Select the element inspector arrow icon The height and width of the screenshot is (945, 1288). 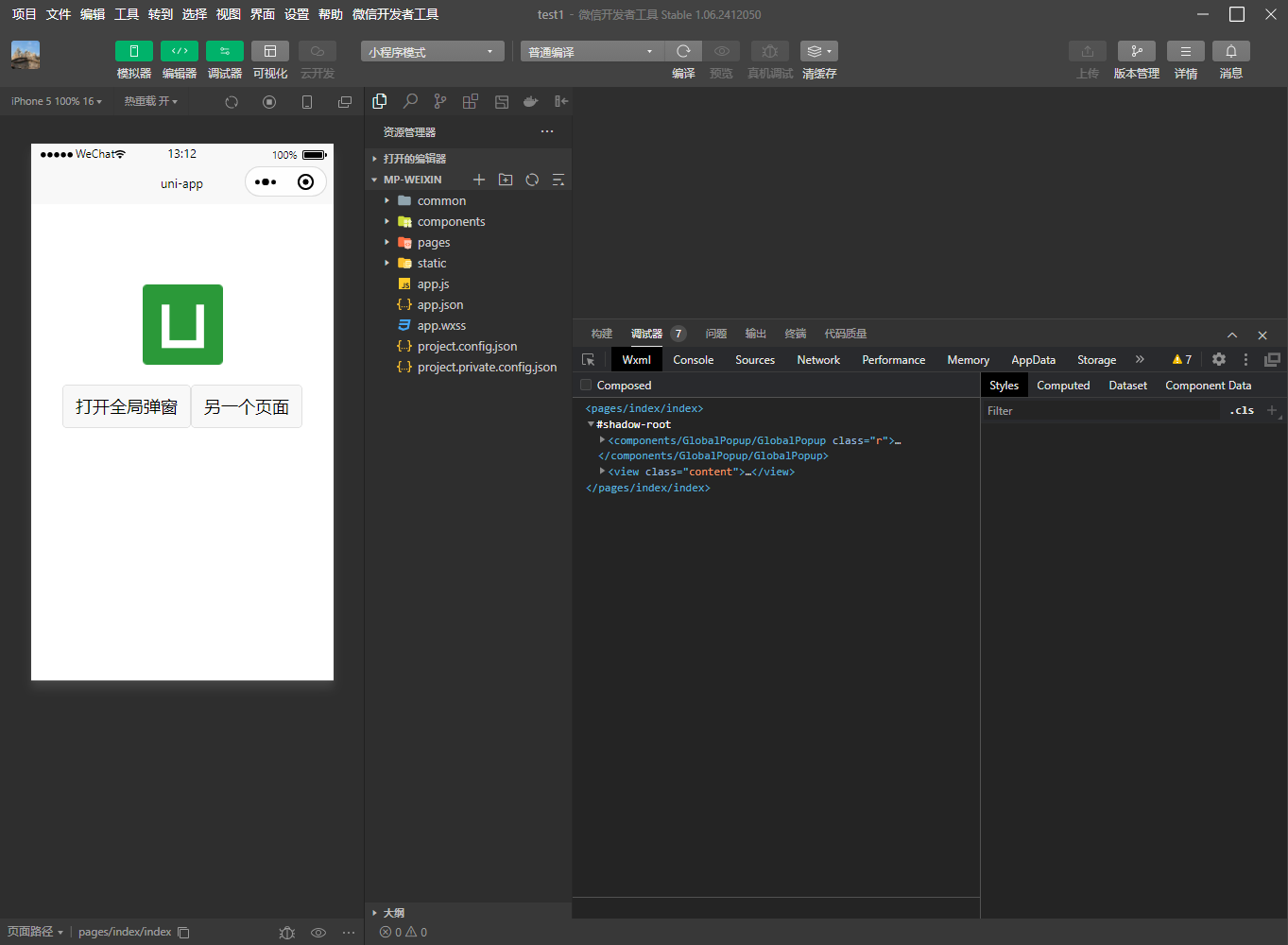tap(589, 360)
